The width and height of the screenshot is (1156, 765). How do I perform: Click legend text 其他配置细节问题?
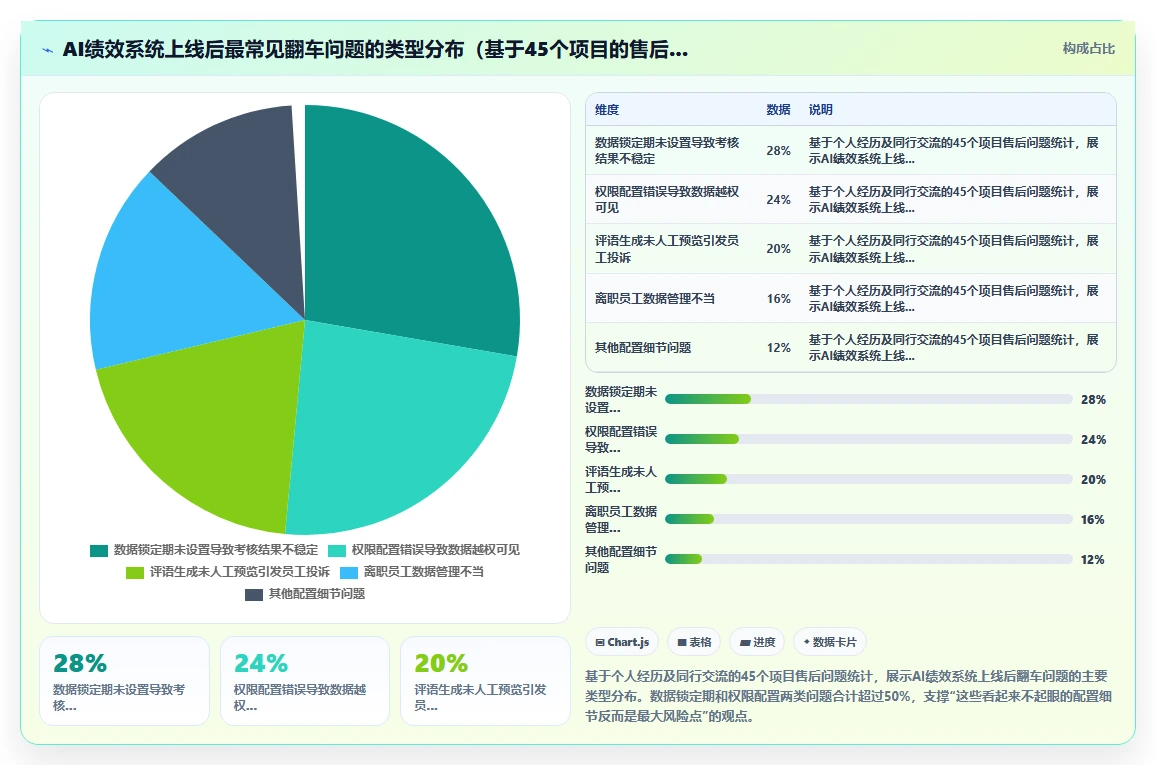317,594
